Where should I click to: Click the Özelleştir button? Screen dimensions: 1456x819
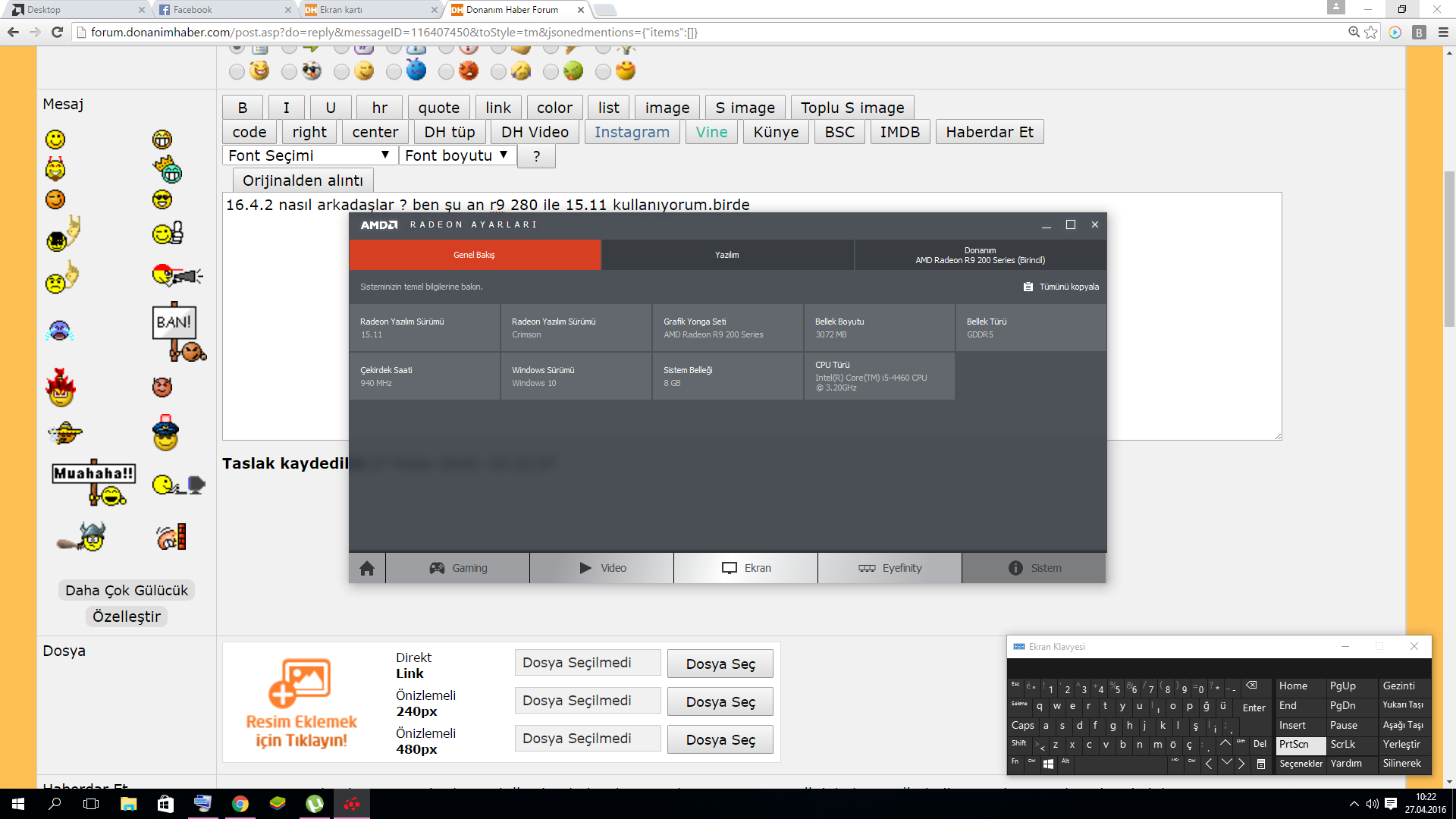coord(127,617)
